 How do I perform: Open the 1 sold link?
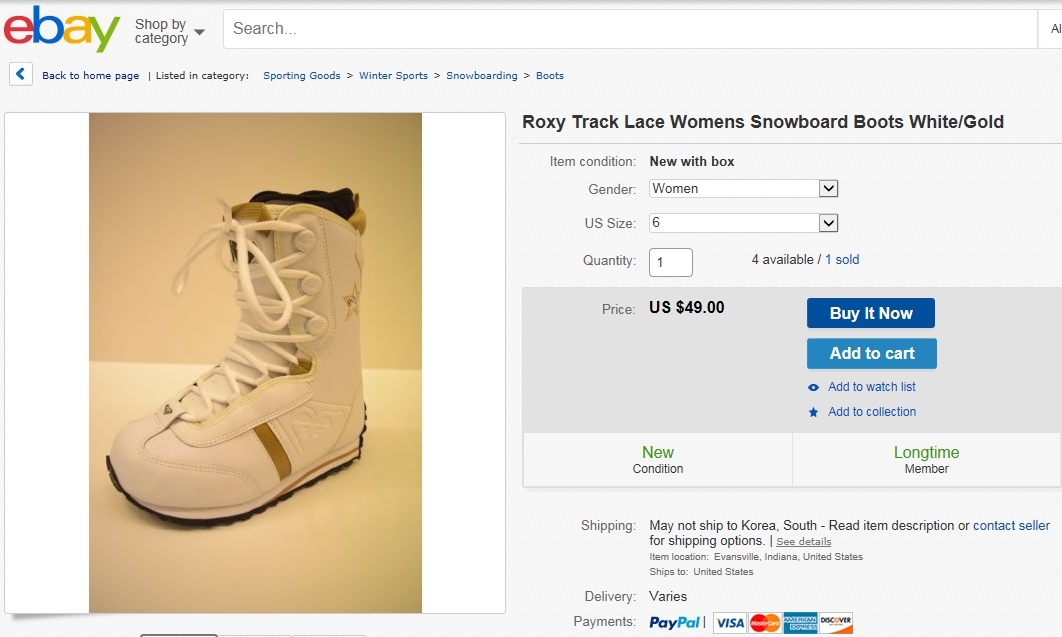[x=842, y=260]
